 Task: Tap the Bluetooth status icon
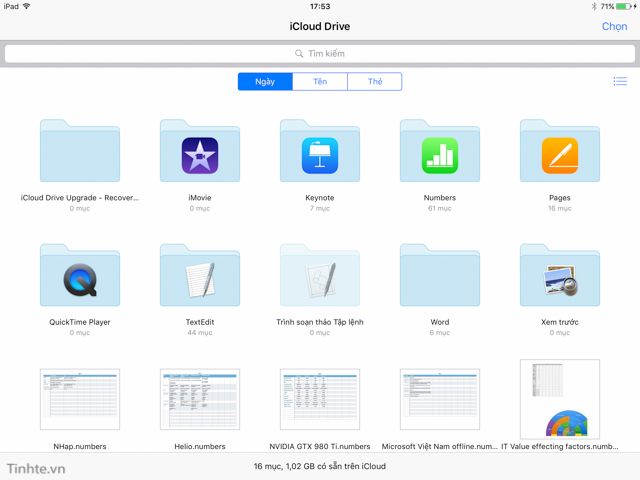coord(594,6)
